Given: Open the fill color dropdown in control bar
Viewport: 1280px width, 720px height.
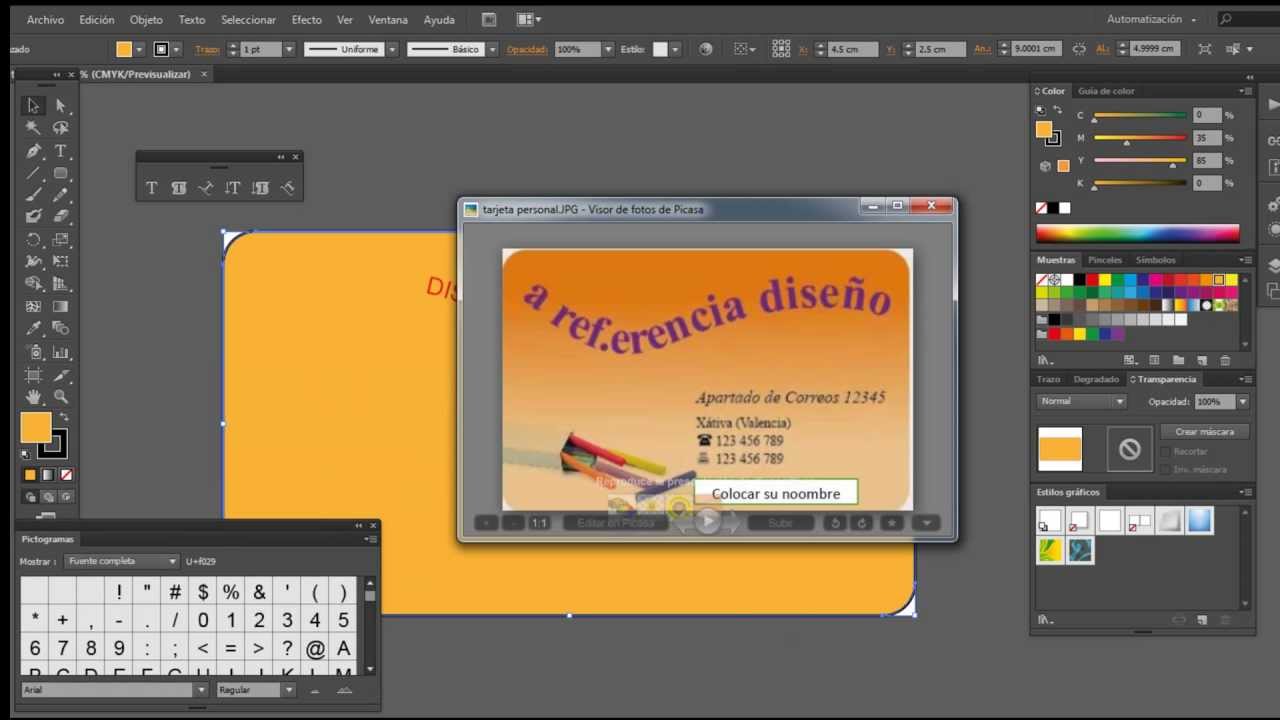Looking at the screenshot, I should (x=139, y=49).
